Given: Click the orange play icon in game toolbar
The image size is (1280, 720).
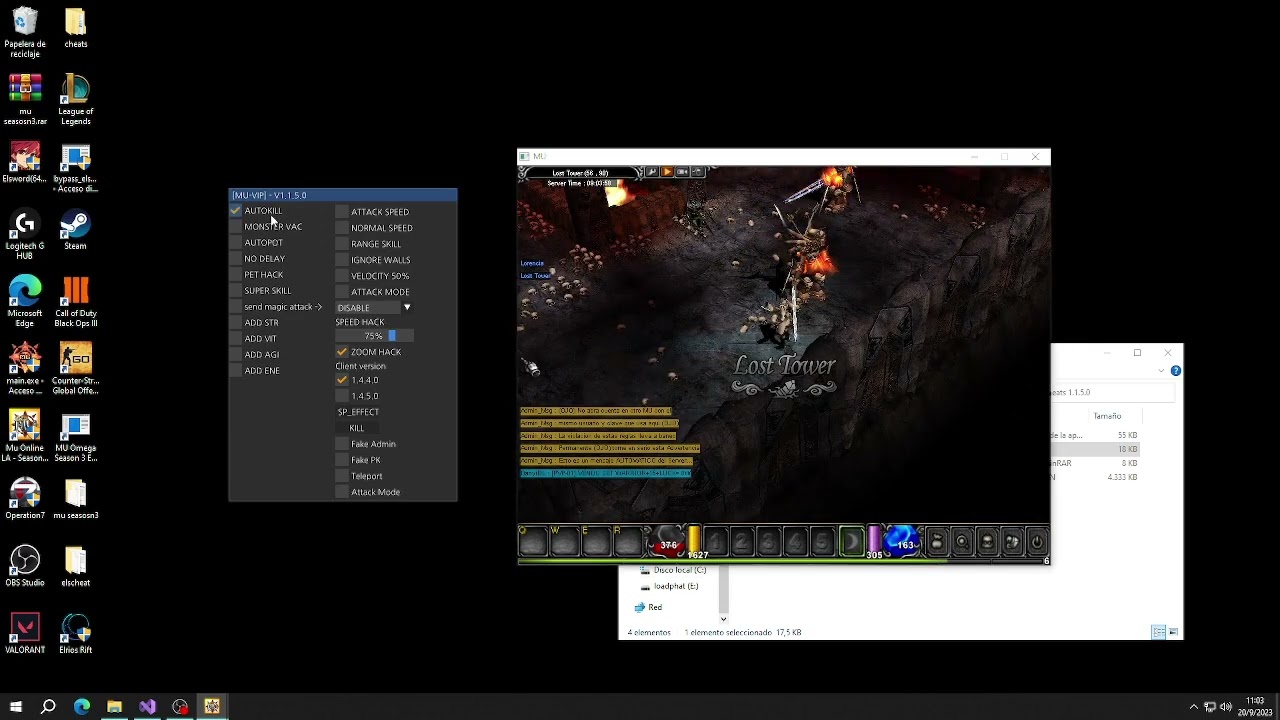Looking at the screenshot, I should (x=667, y=172).
